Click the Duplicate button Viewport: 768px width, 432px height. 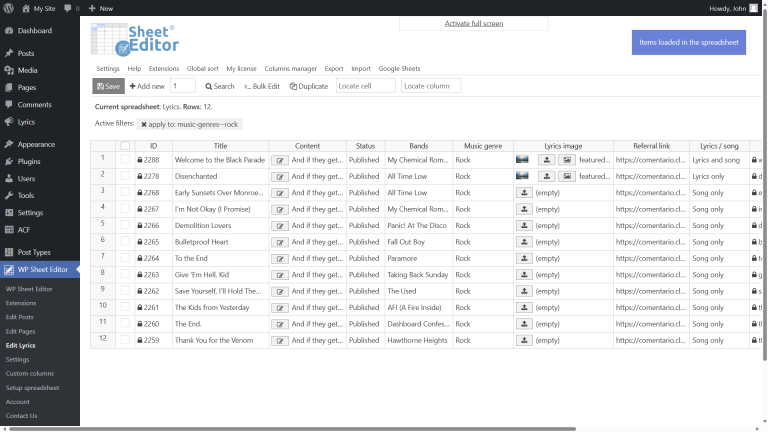(309, 86)
